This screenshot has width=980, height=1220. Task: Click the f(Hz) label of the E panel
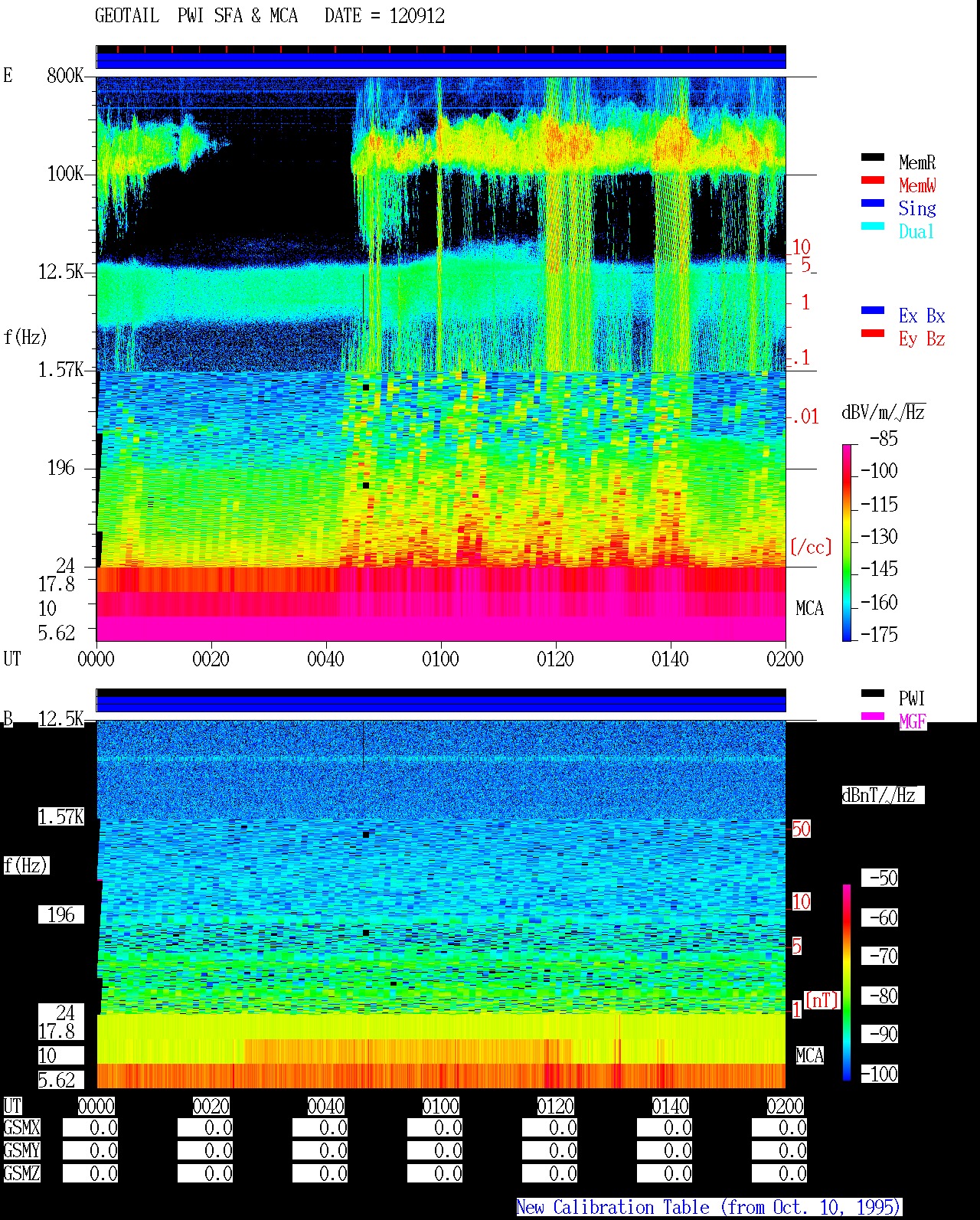point(25,337)
